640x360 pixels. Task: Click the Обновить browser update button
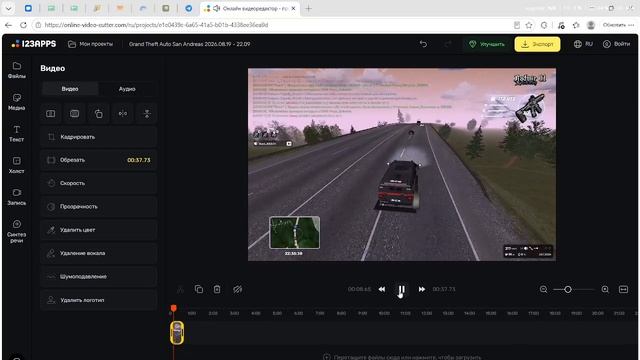618,25
